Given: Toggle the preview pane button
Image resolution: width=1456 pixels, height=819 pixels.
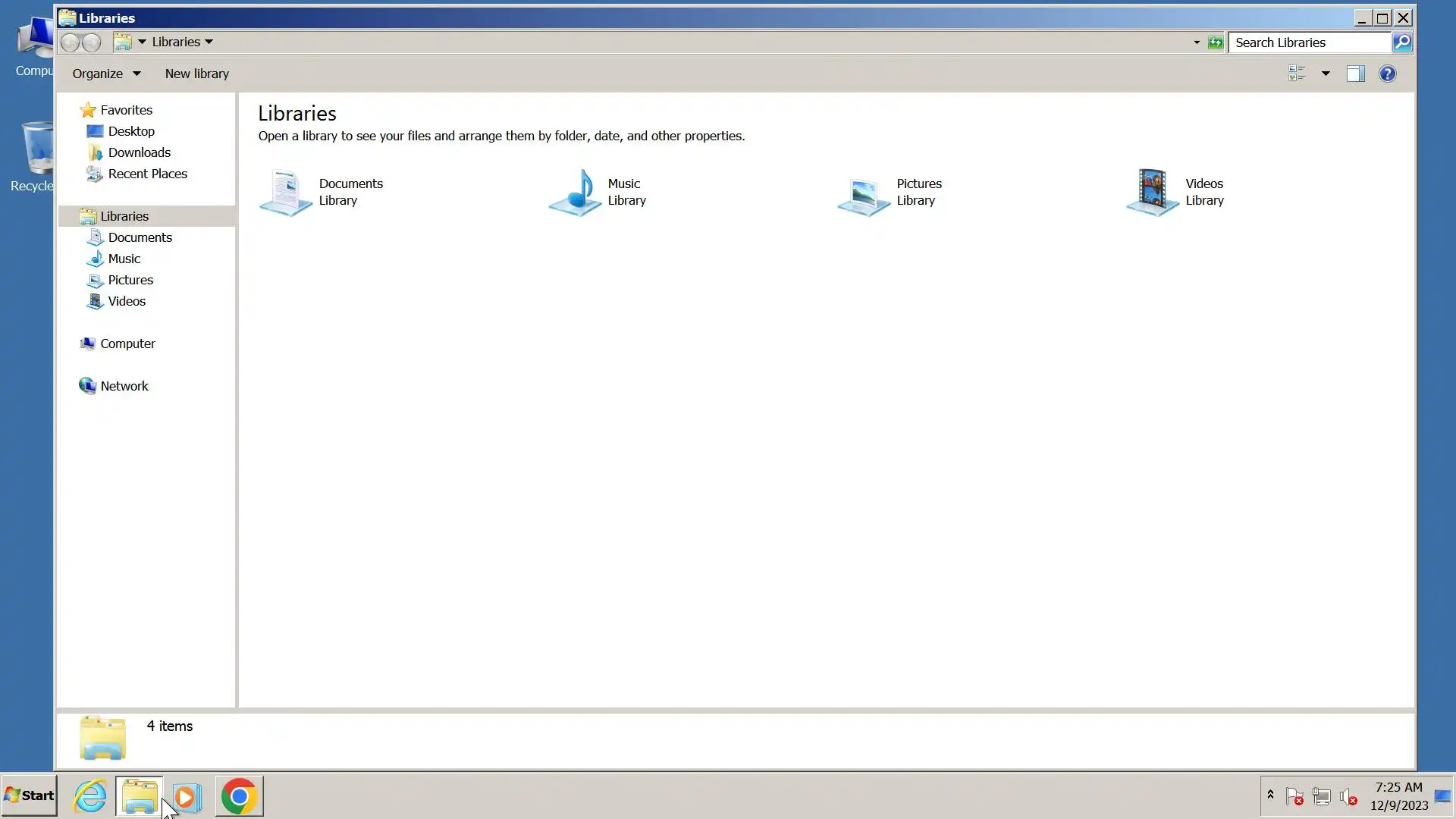Looking at the screenshot, I should [x=1355, y=74].
